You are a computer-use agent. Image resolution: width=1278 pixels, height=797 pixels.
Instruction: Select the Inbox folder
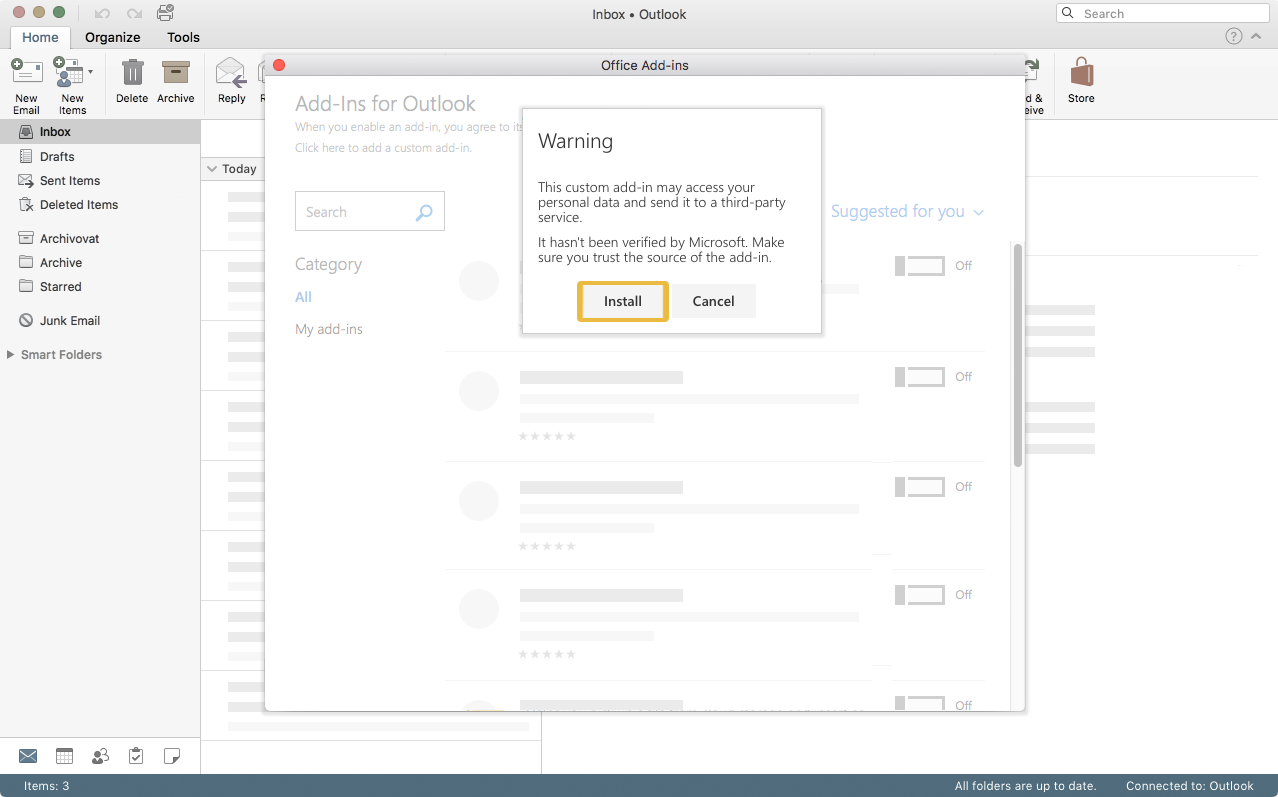[100, 132]
